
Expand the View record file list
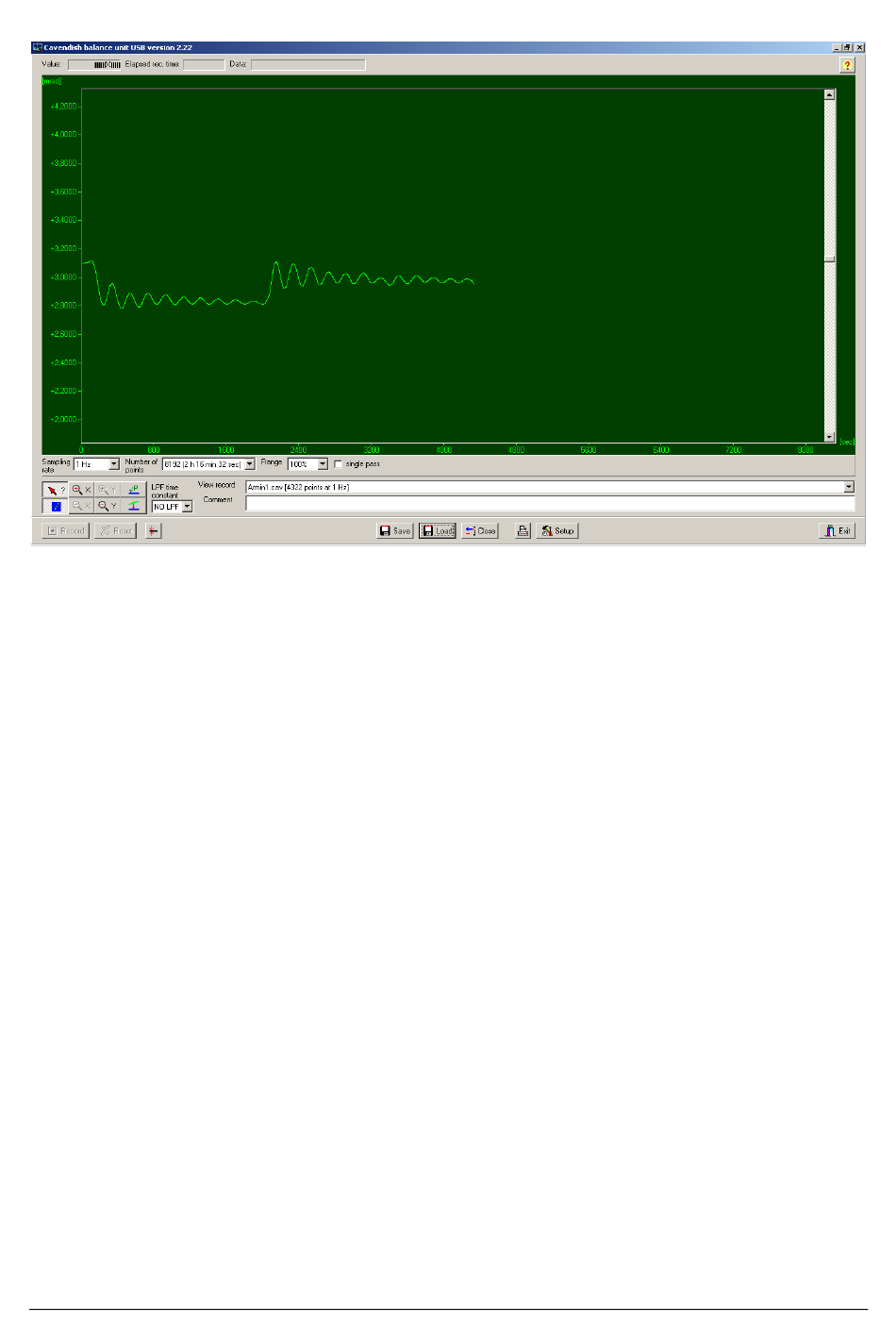849,487
